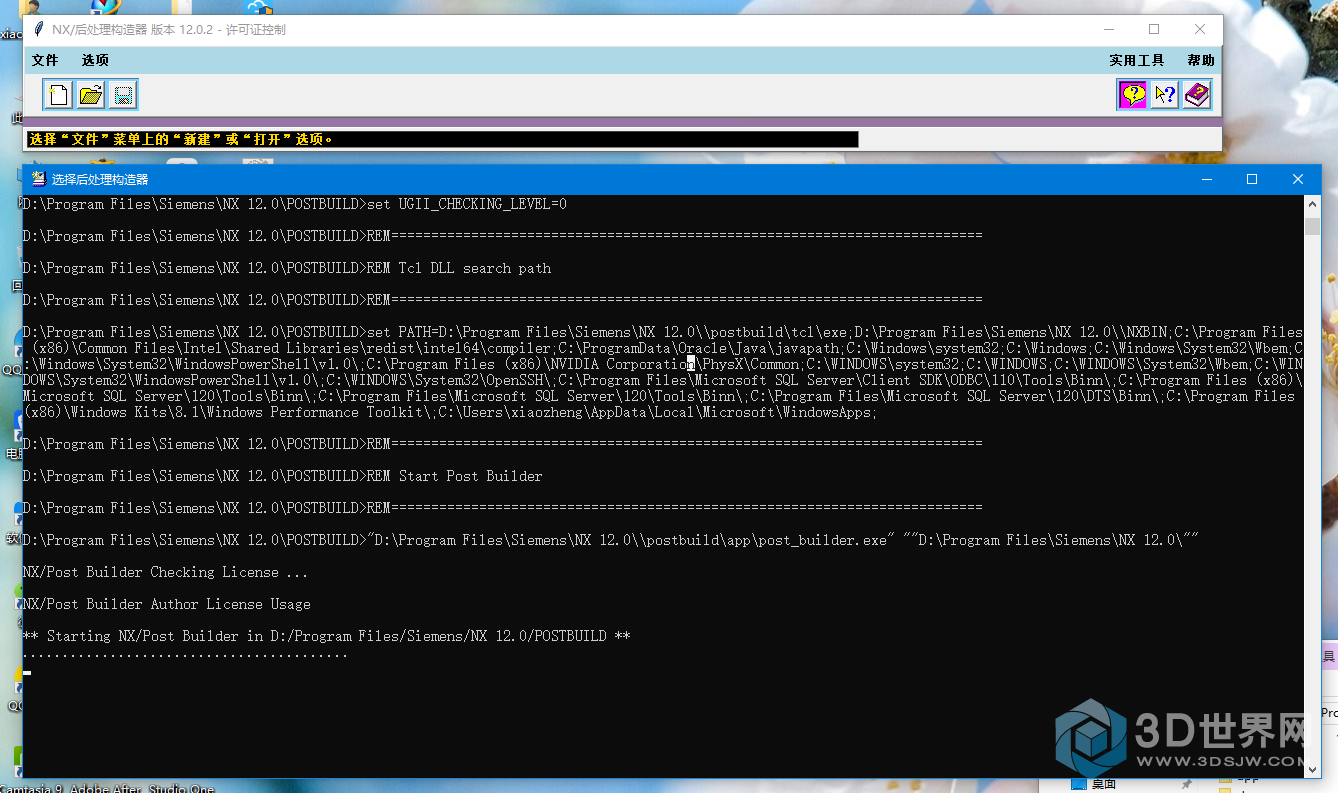Image resolution: width=1338 pixels, height=793 pixels.
Task: Click the console scrollbar up arrow
Action: (1312, 203)
